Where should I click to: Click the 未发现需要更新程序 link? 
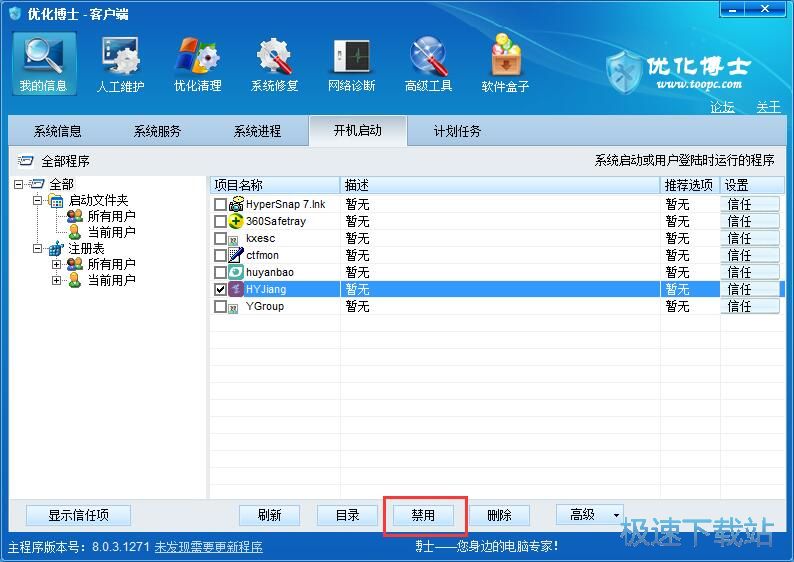tap(209, 547)
